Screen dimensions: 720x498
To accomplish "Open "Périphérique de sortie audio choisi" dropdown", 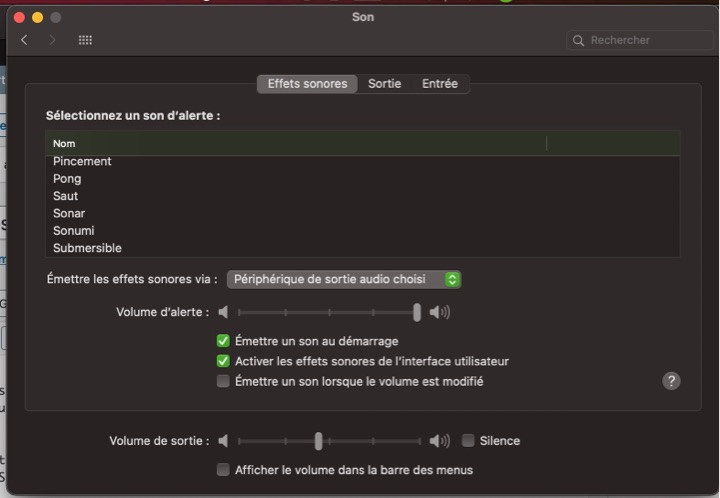I will coord(344,280).
